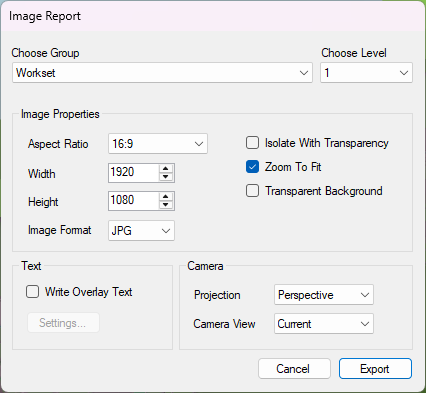Open the Choose Group dropdown showing Workset
The image size is (426, 393).
click(162, 73)
